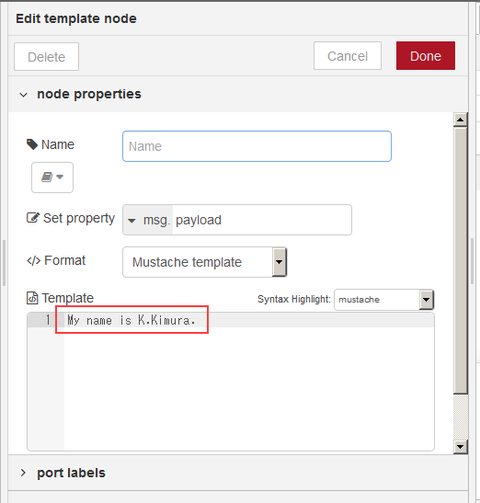The width and height of the screenshot is (480, 503).
Task: Focus the Name input field
Action: coord(257,146)
